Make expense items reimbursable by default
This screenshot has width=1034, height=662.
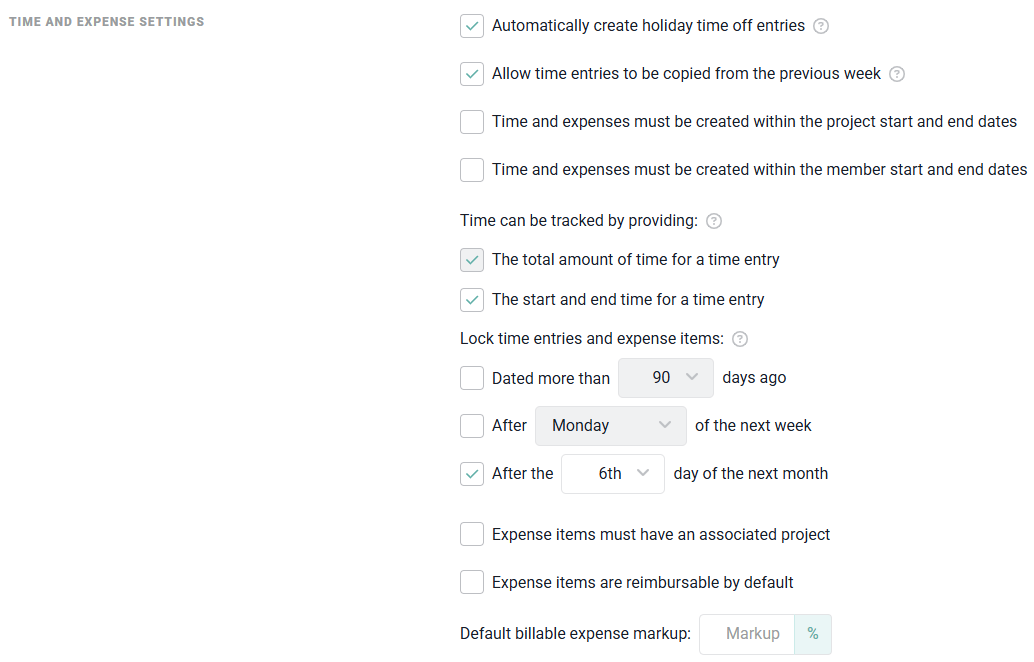click(472, 582)
